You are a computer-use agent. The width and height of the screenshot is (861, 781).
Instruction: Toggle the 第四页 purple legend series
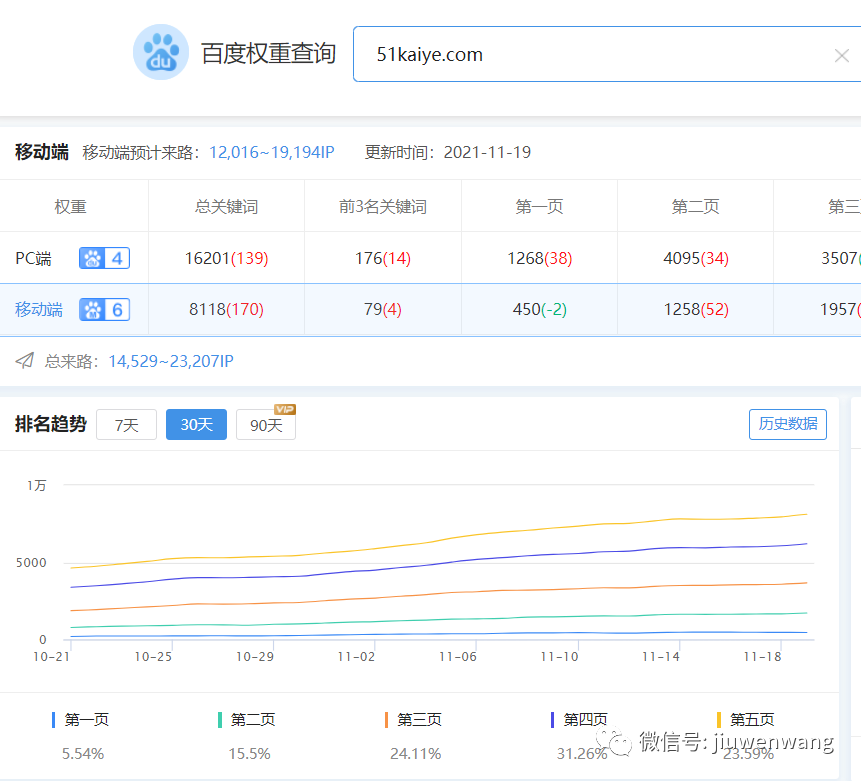[x=579, y=719]
